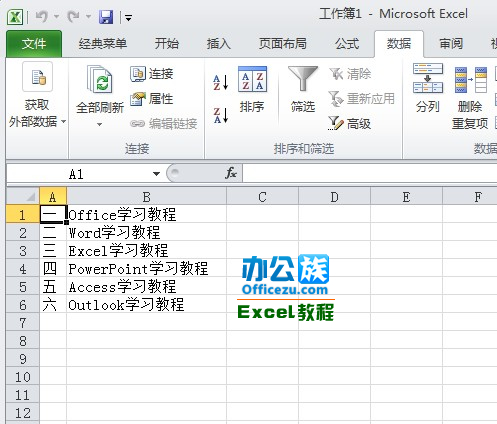497x424 pixels.
Task: Sort descending Z to A
Action: click(x=221, y=115)
